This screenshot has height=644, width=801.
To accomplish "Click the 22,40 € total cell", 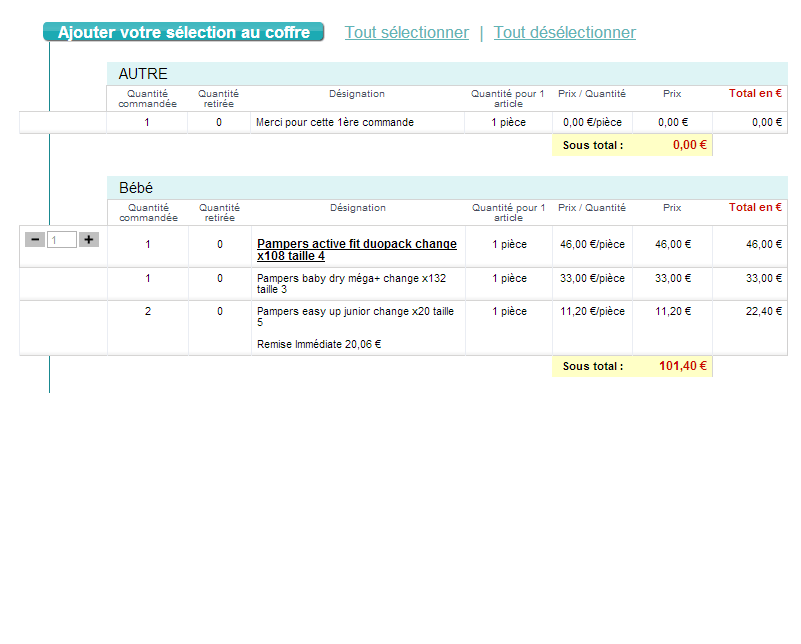I will 765,311.
